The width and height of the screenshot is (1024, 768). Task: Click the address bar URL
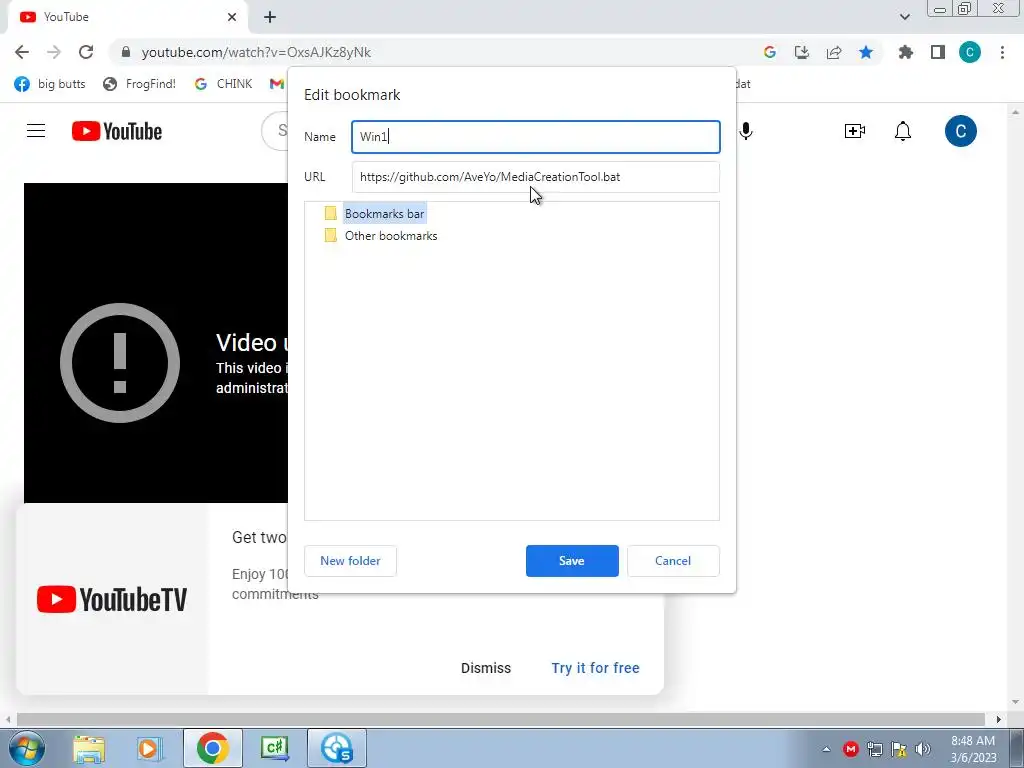[256, 52]
